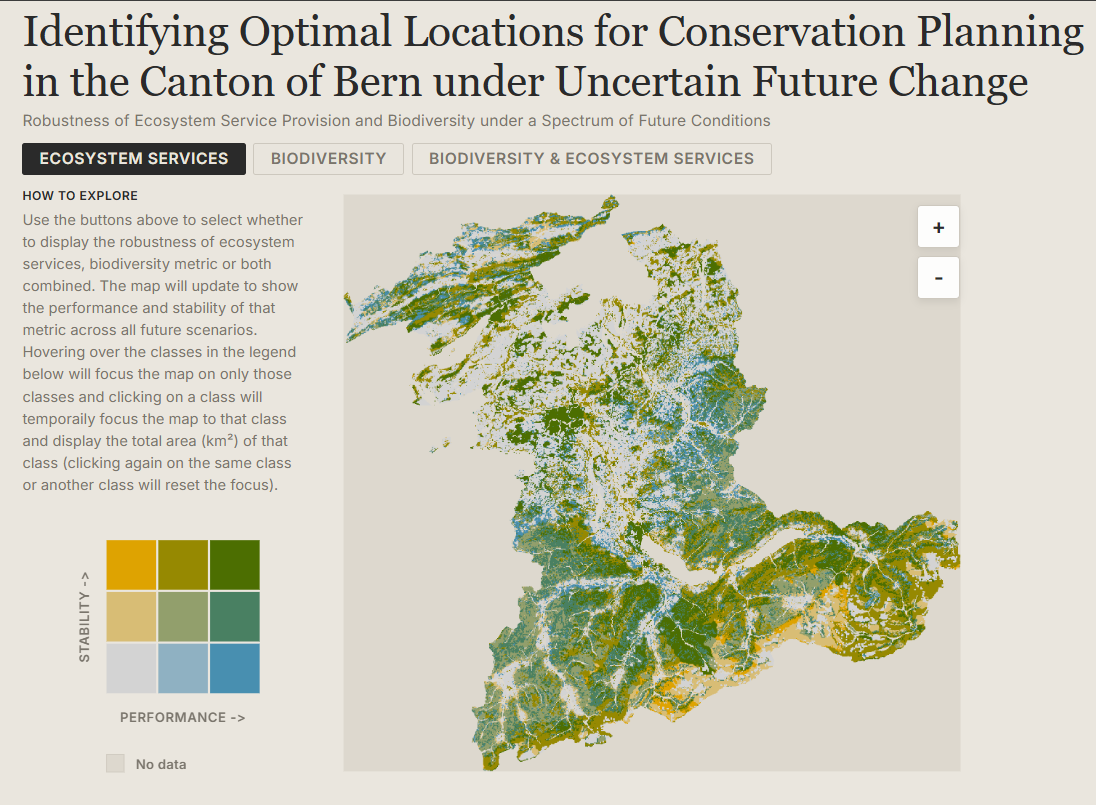The width and height of the screenshot is (1096, 805).
Task: Select the teal-green middle-right legend class
Action: click(235, 617)
